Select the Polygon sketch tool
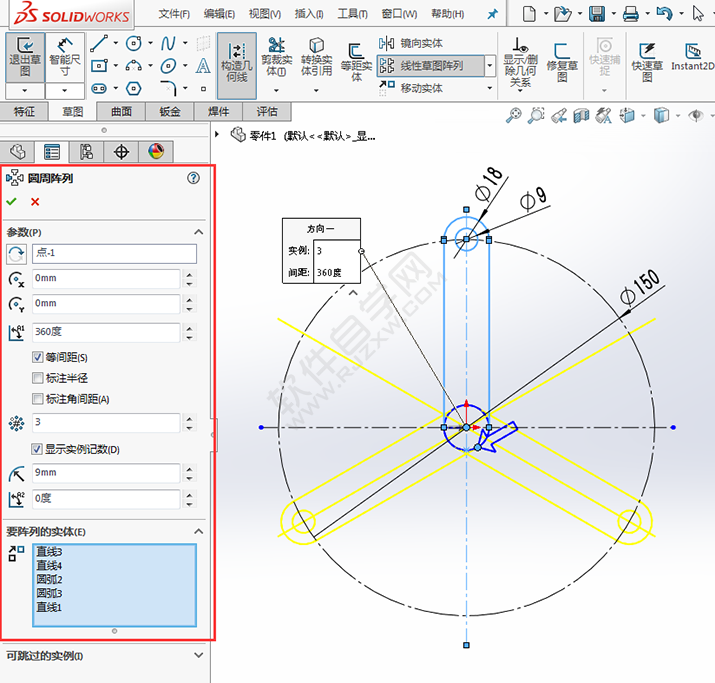This screenshot has width=715, height=683. pyautogui.click(x=134, y=88)
